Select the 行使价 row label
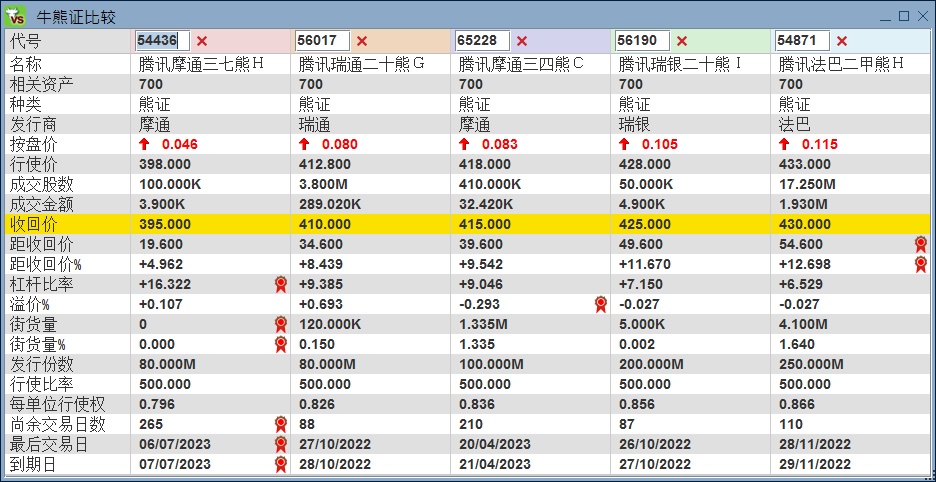936x482 pixels. [34, 164]
